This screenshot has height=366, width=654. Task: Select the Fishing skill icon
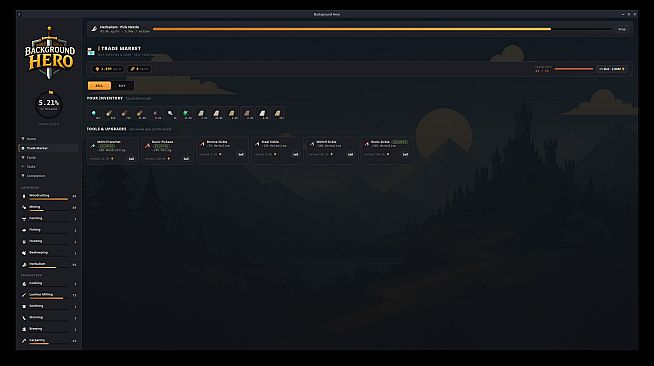pos(24,230)
